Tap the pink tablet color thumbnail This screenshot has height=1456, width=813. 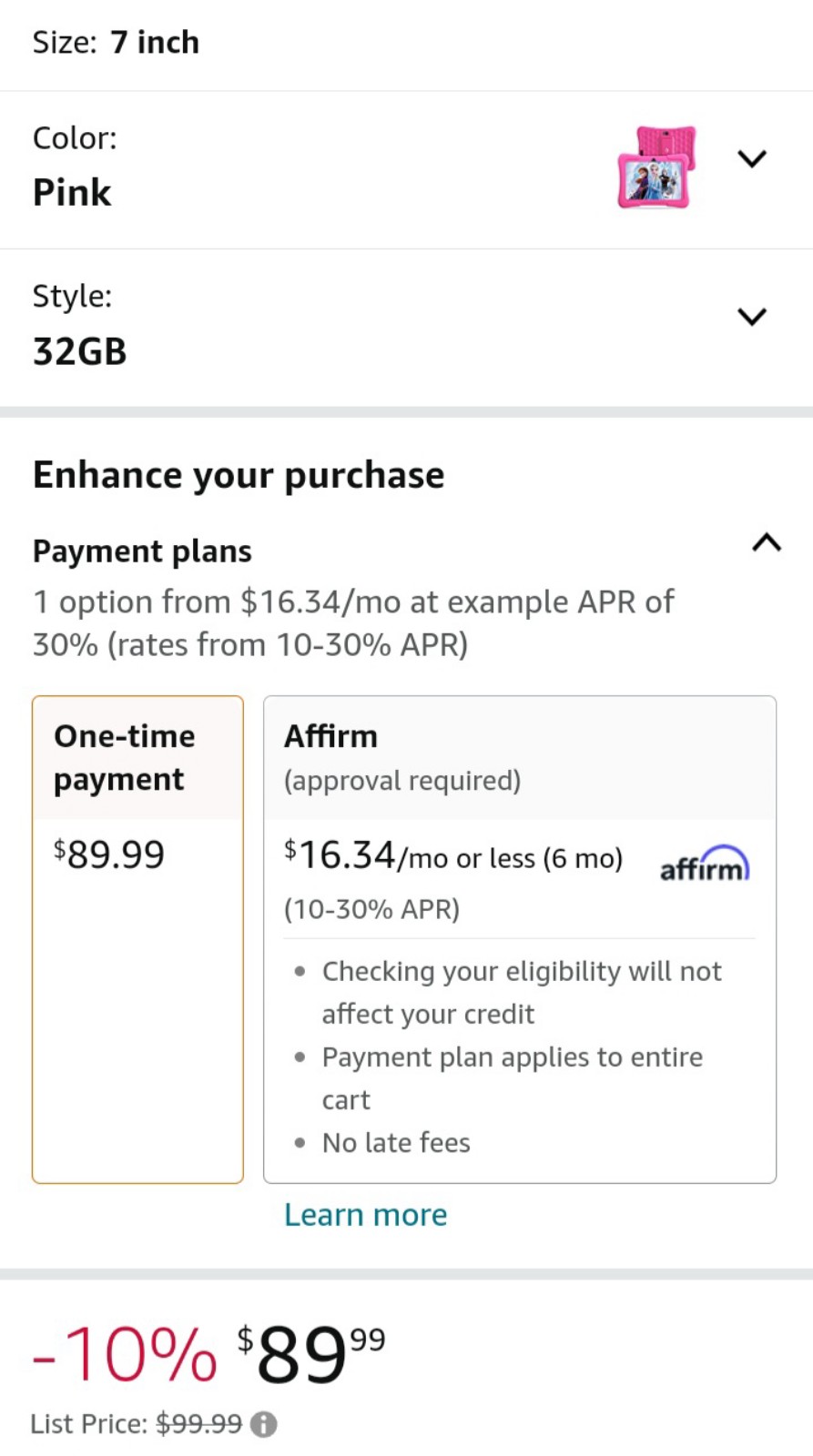(656, 167)
